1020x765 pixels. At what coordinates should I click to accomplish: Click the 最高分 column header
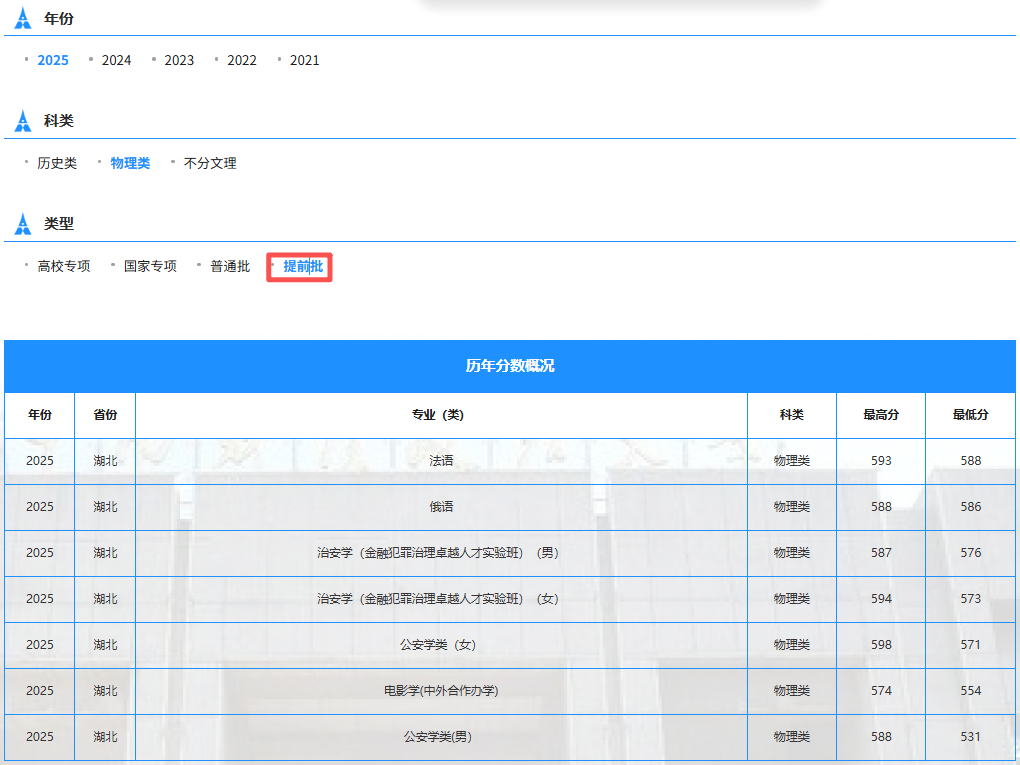(881, 415)
